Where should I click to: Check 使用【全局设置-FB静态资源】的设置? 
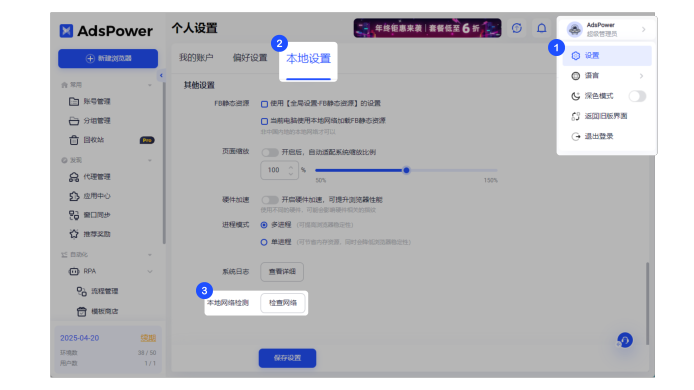tap(264, 104)
